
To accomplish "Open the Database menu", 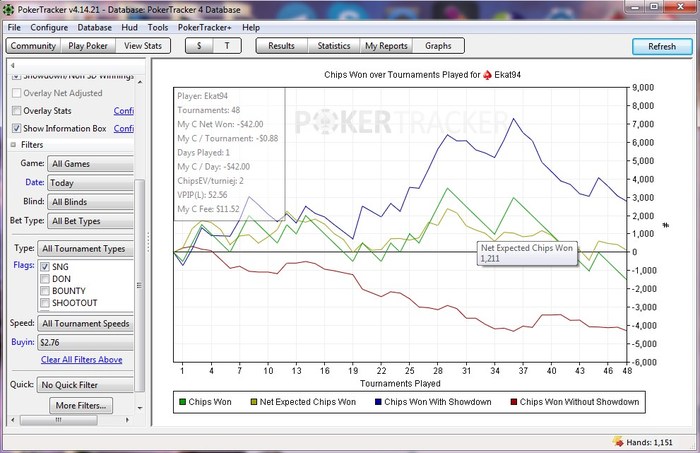I will pyautogui.click(x=95, y=28).
